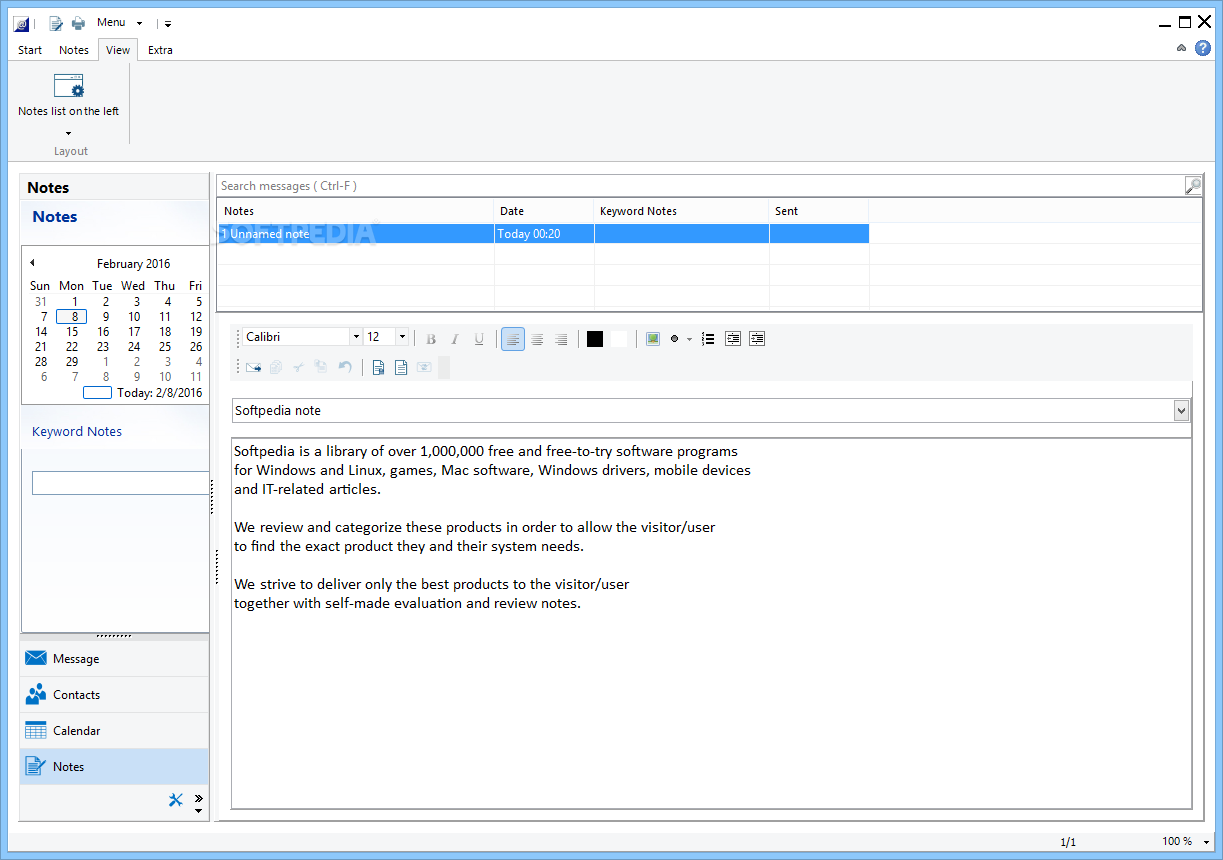Click the February 2016 month title

[133, 264]
